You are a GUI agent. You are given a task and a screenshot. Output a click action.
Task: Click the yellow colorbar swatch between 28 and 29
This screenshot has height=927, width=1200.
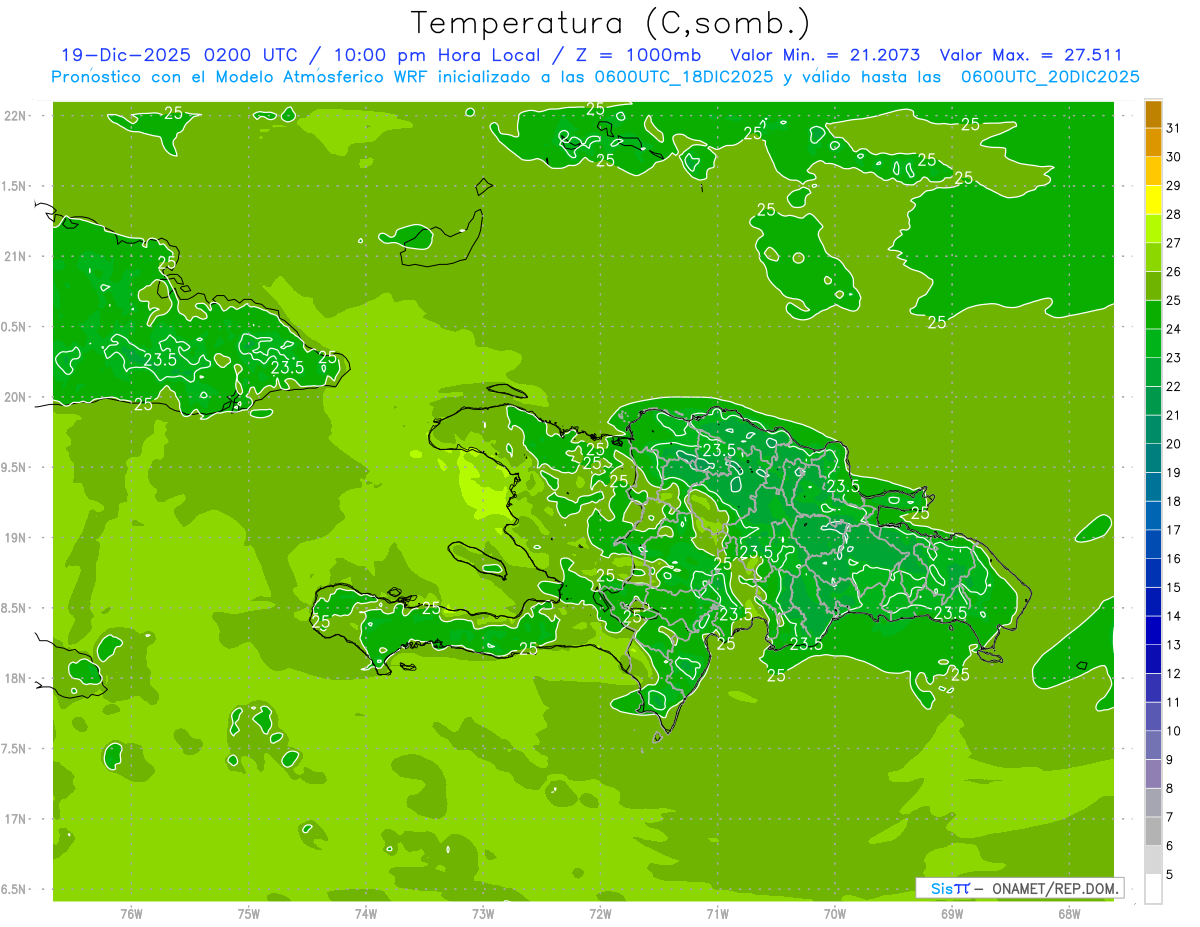coord(1153,200)
